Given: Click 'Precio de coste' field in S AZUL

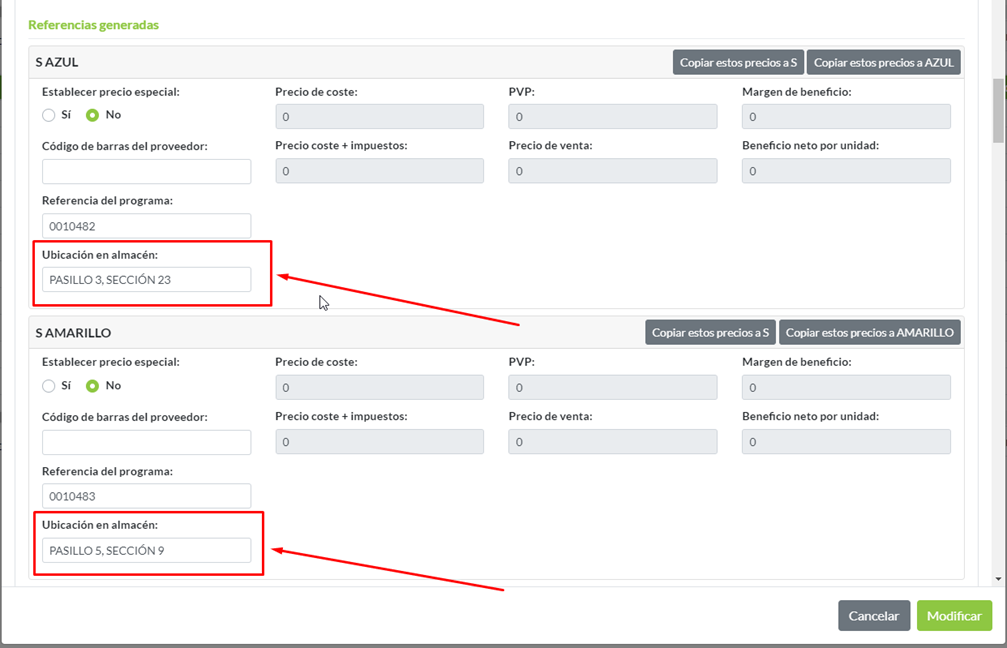Looking at the screenshot, I should [379, 117].
